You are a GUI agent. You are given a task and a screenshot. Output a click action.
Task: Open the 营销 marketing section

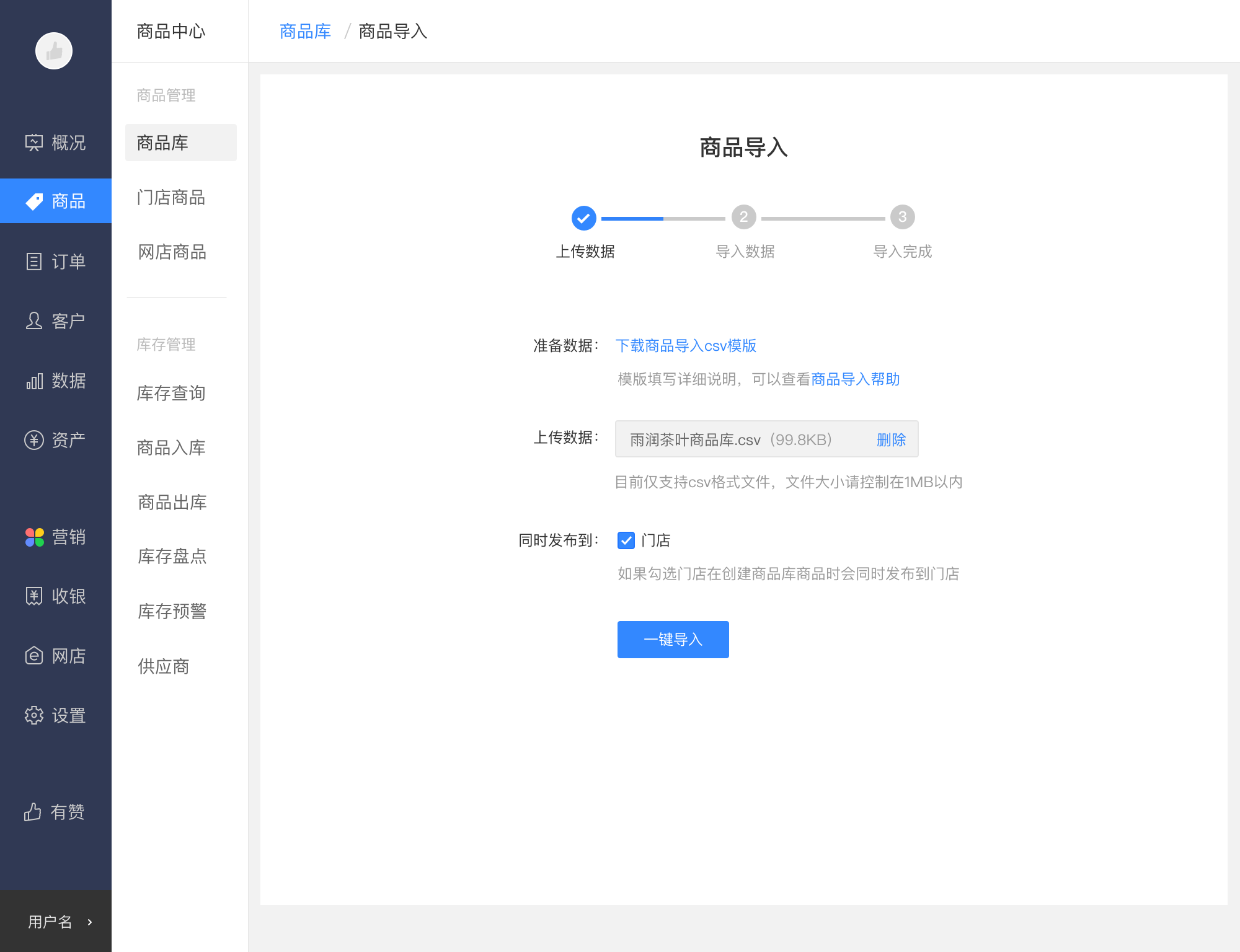[55, 537]
